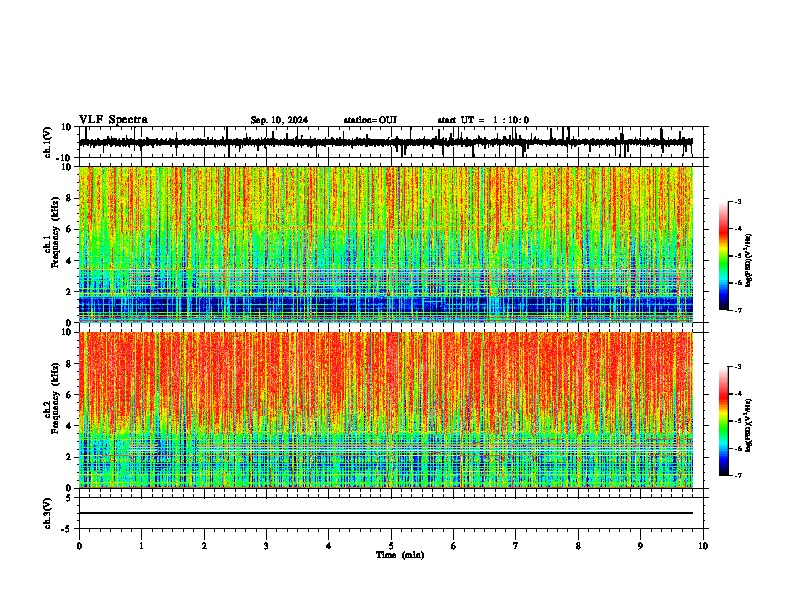Click time axis tick label "5"
The height and width of the screenshot is (612, 792).
(x=391, y=546)
